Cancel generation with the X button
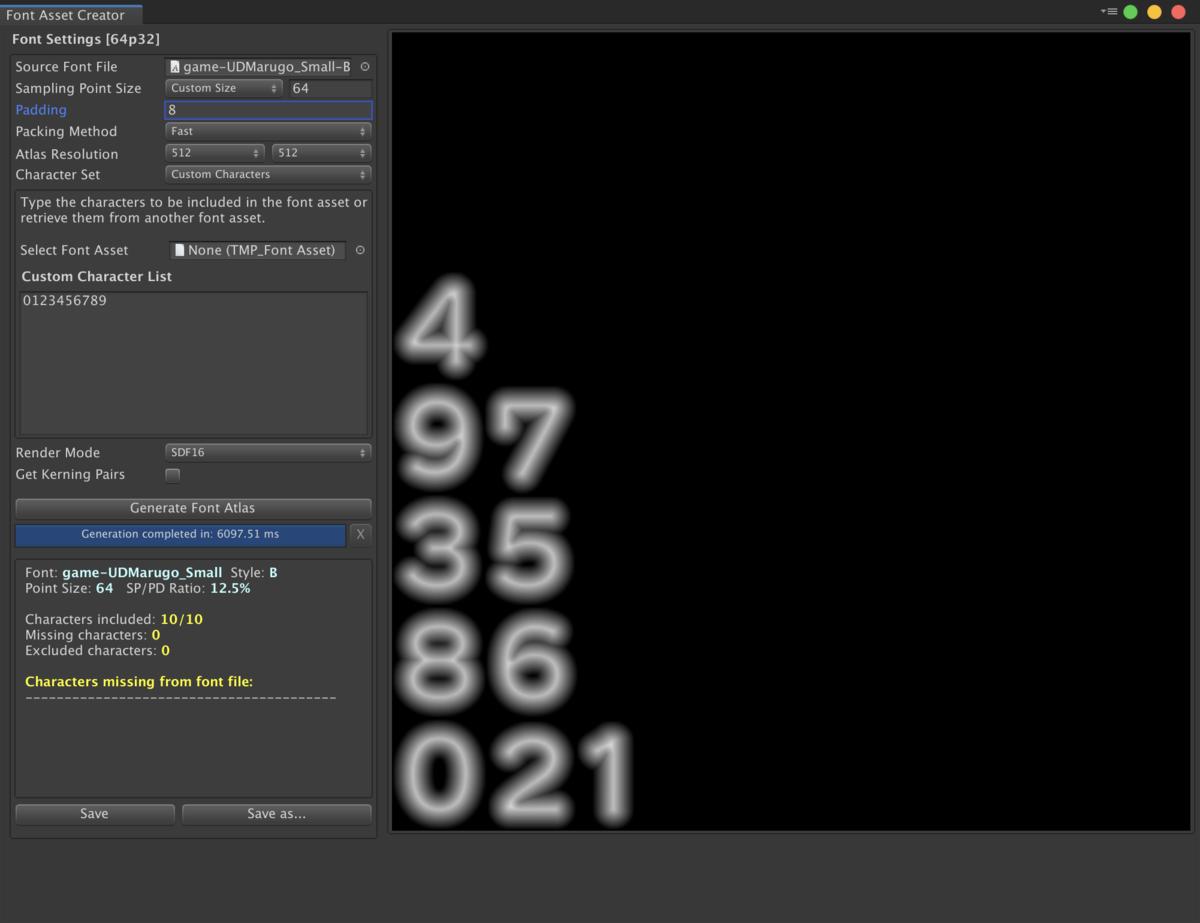The image size is (1200, 923). [361, 534]
